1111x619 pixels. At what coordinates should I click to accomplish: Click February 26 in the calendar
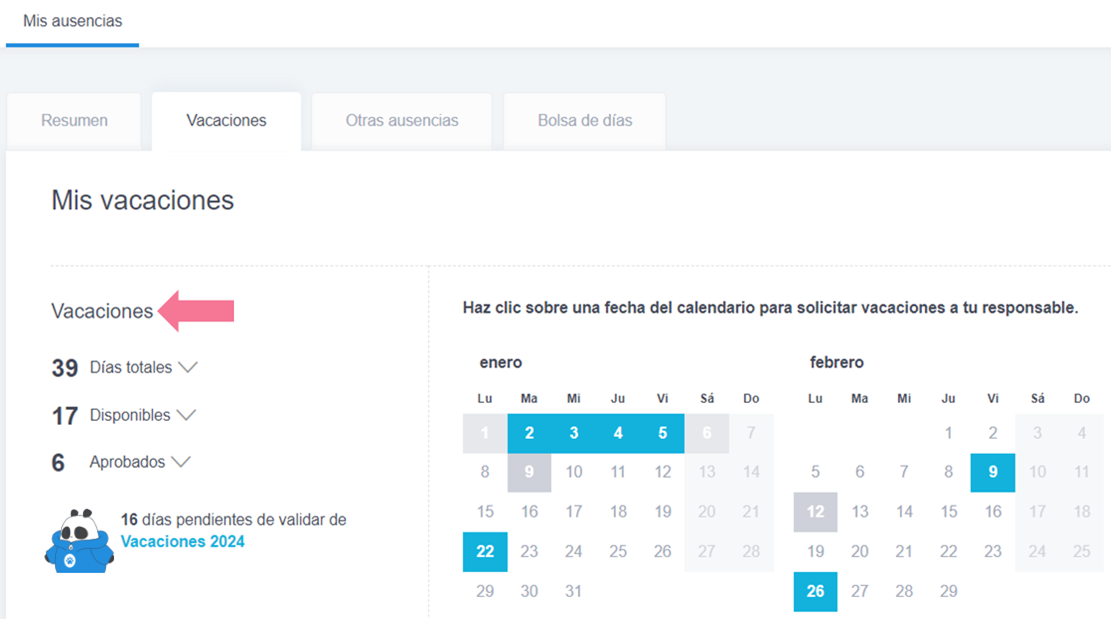pos(815,591)
